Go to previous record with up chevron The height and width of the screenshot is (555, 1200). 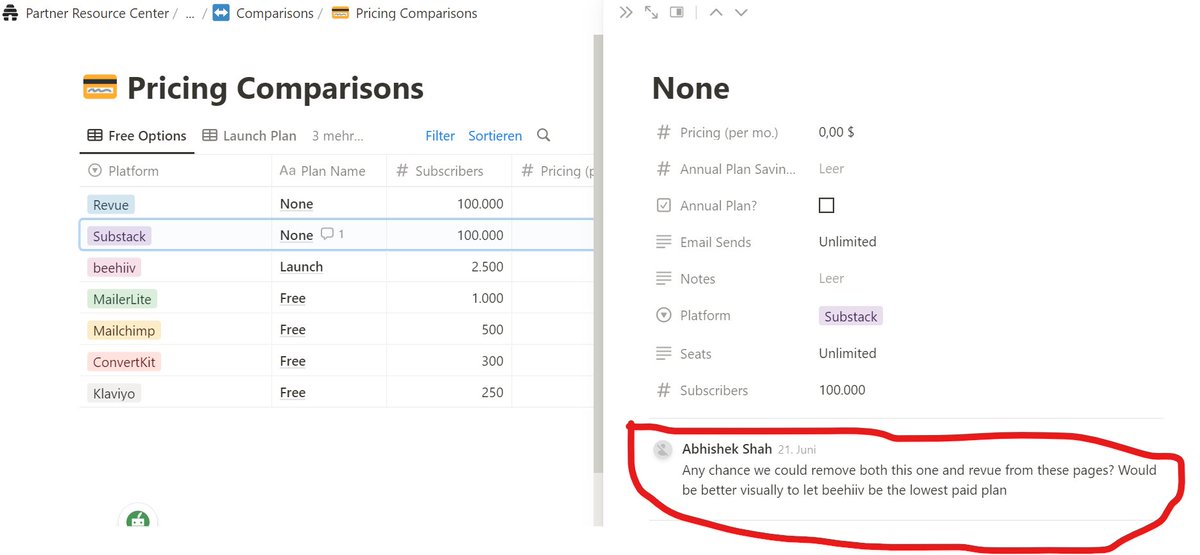click(x=715, y=12)
